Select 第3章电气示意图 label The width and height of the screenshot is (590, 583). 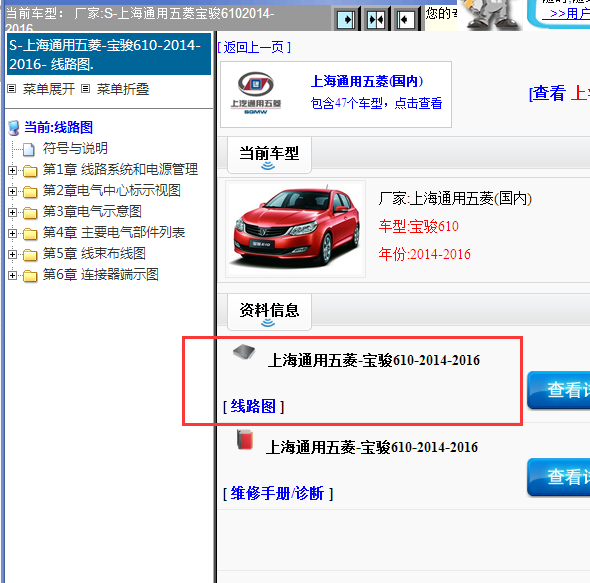[x=92, y=212]
